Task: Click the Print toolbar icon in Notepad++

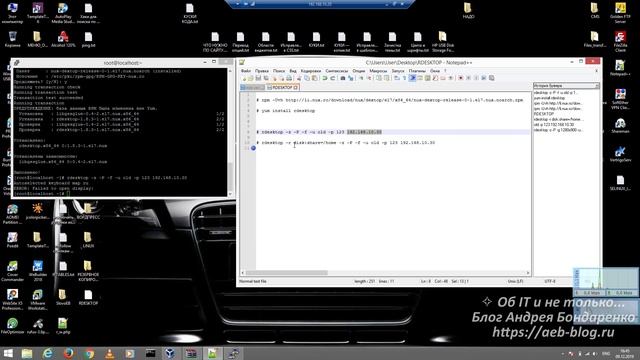Action: click(289, 78)
